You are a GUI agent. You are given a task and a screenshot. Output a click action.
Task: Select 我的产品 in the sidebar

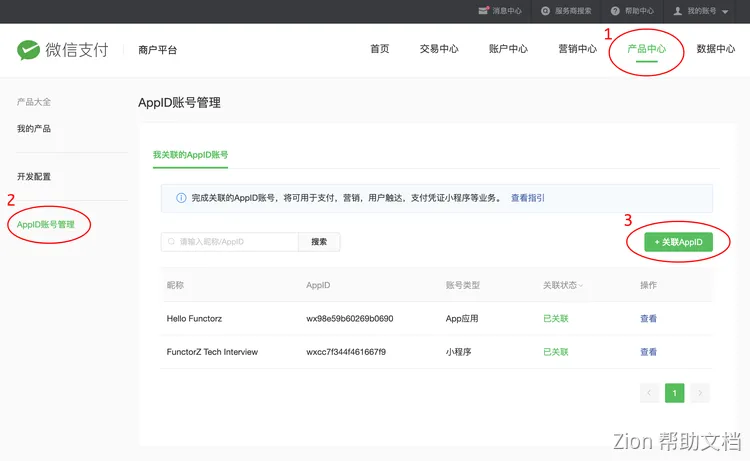[x=33, y=129]
